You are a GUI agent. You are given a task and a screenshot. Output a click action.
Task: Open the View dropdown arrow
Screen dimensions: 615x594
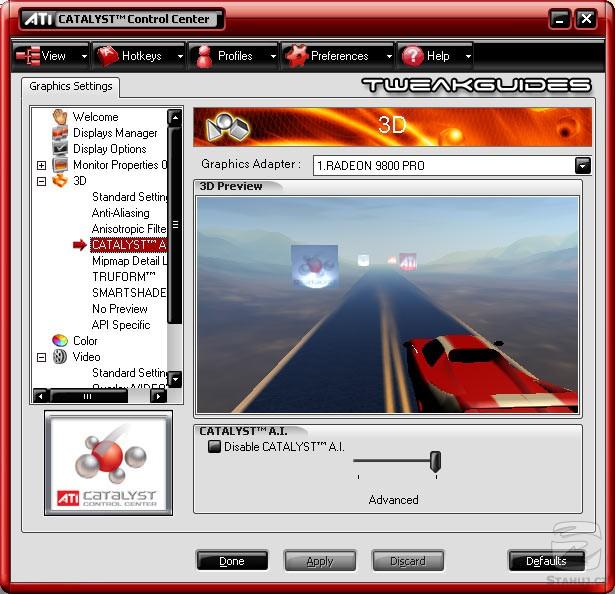coord(84,56)
